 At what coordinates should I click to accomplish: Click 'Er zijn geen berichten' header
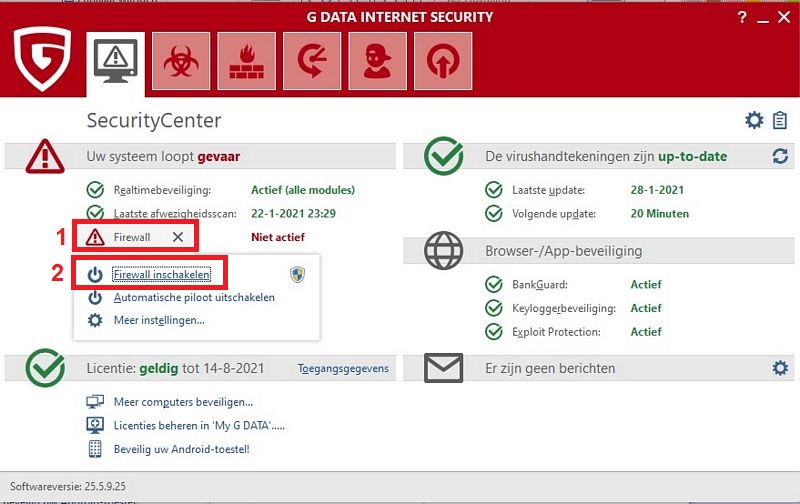coord(550,368)
